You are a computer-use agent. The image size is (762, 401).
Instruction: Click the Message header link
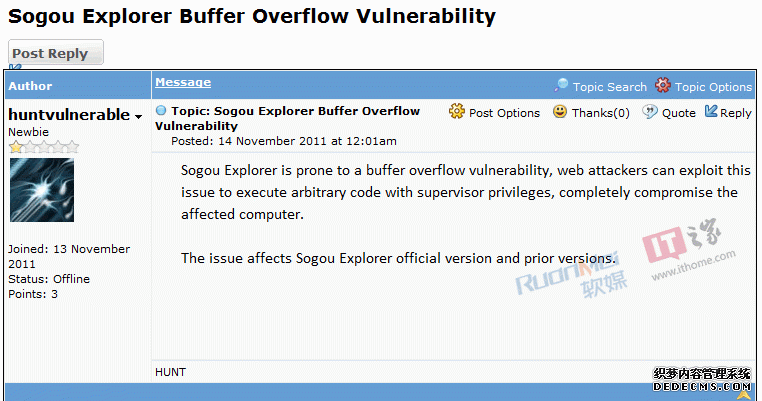coord(183,82)
